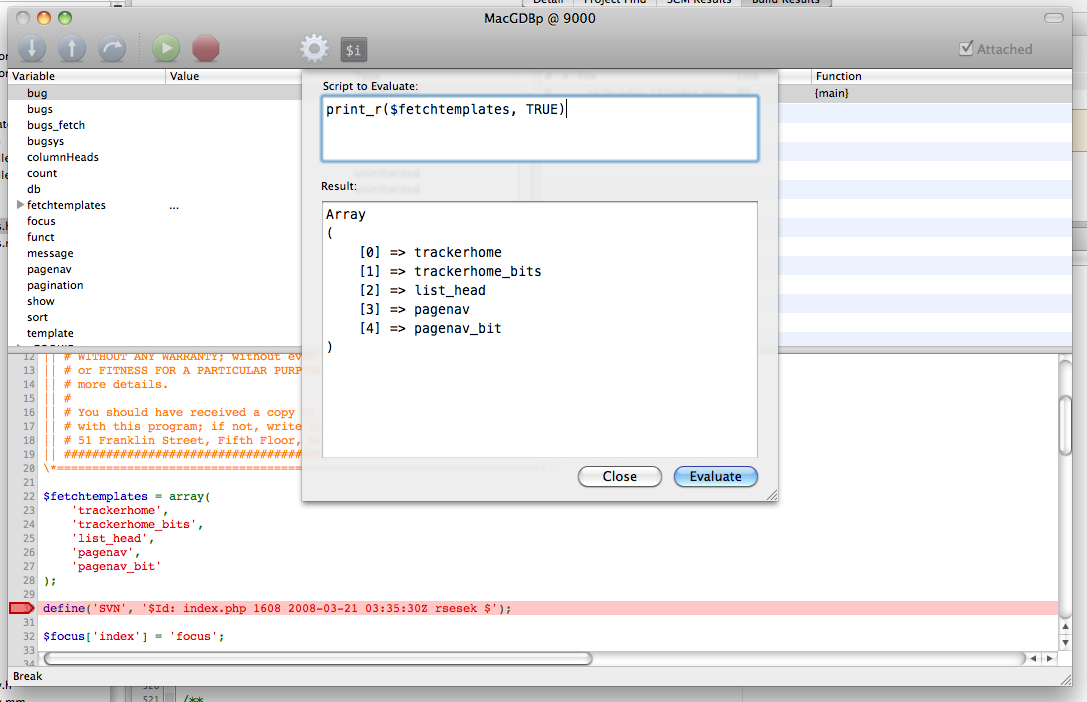Image resolution: width=1087 pixels, height=702 pixels.
Task: Click the source view vertical scrollbar thumb
Action: pos(1066,425)
